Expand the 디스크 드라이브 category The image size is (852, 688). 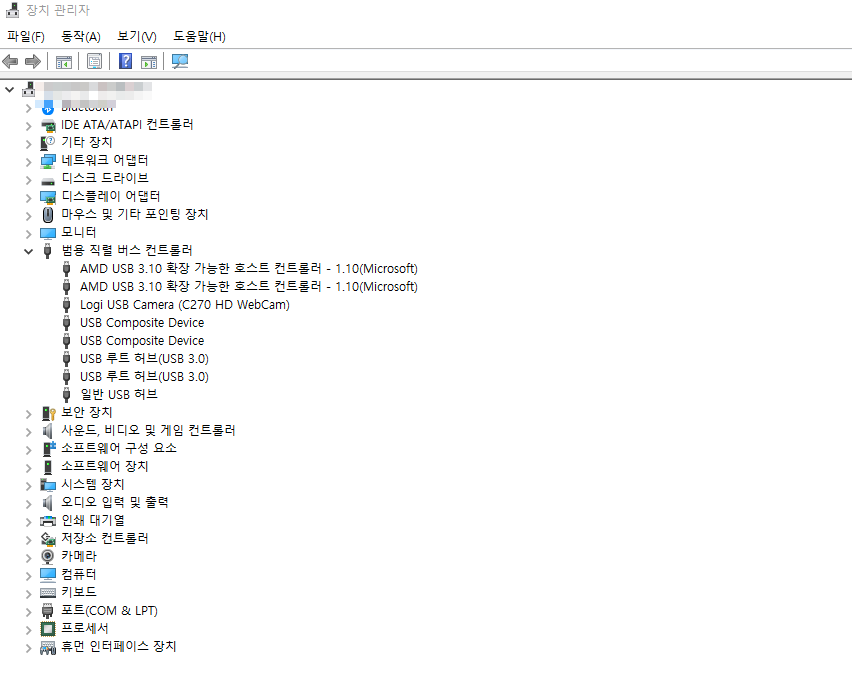28,178
